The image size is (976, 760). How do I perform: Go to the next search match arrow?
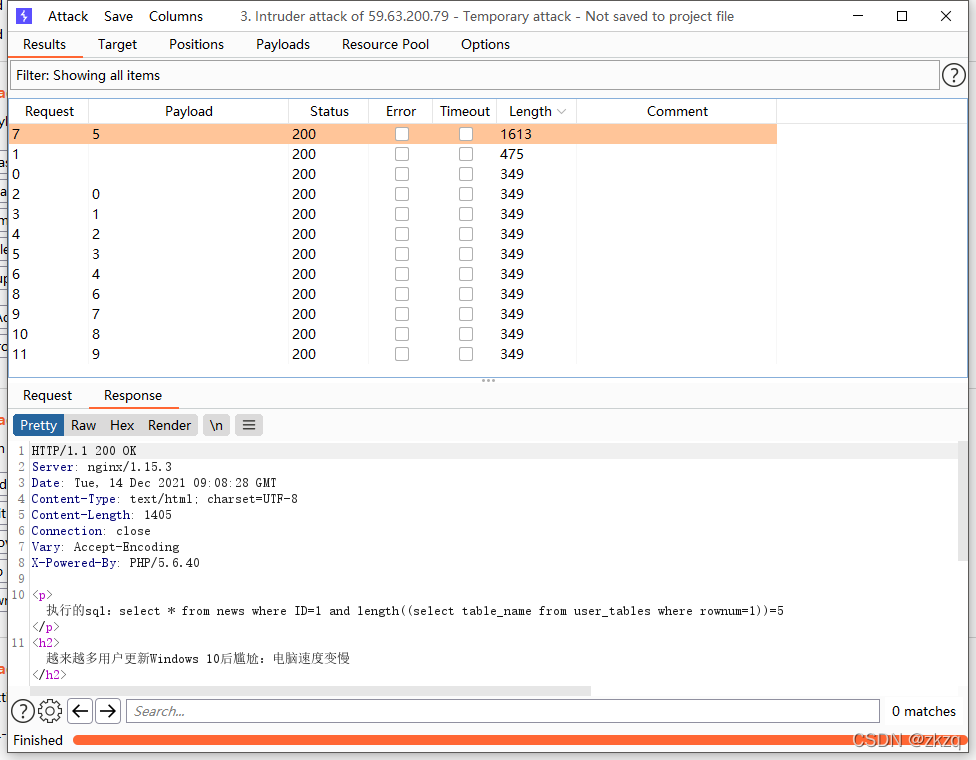[108, 711]
